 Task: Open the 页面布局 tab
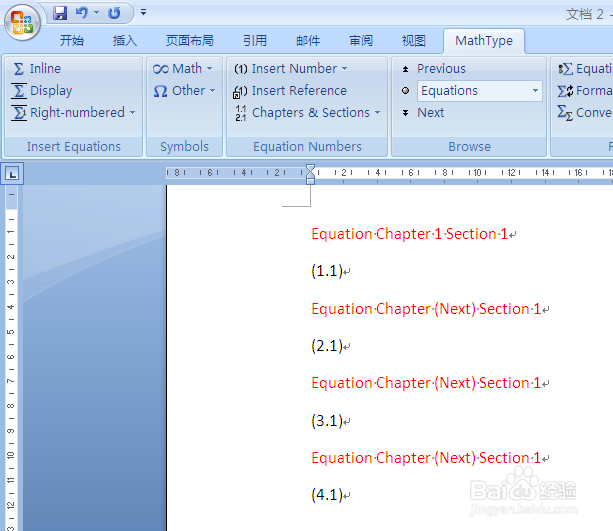point(190,40)
